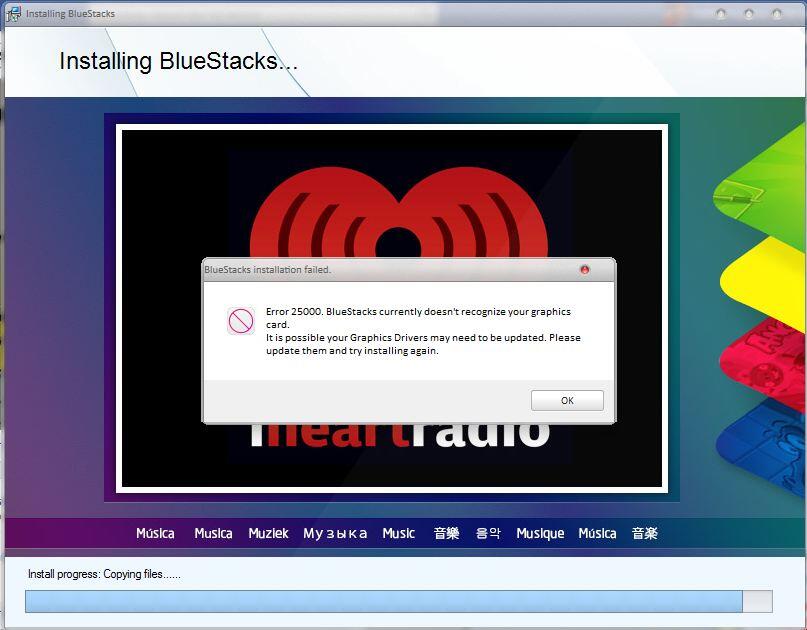Click the 'Musique' label in banner
The width and height of the screenshot is (807, 630).
point(540,533)
